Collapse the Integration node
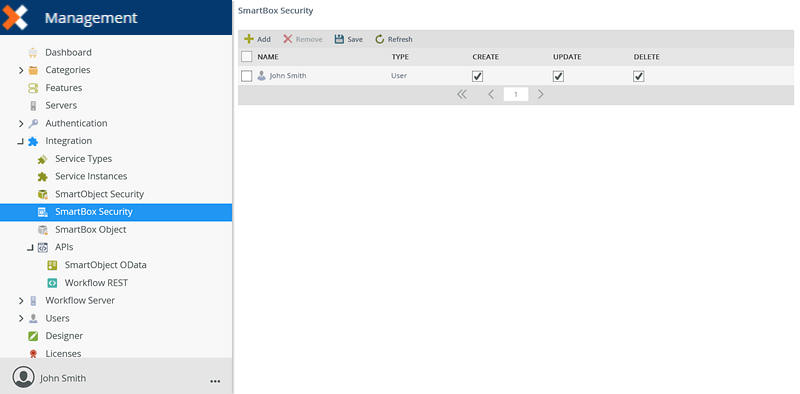Image resolution: width=800 pixels, height=394 pixels. click(21, 142)
